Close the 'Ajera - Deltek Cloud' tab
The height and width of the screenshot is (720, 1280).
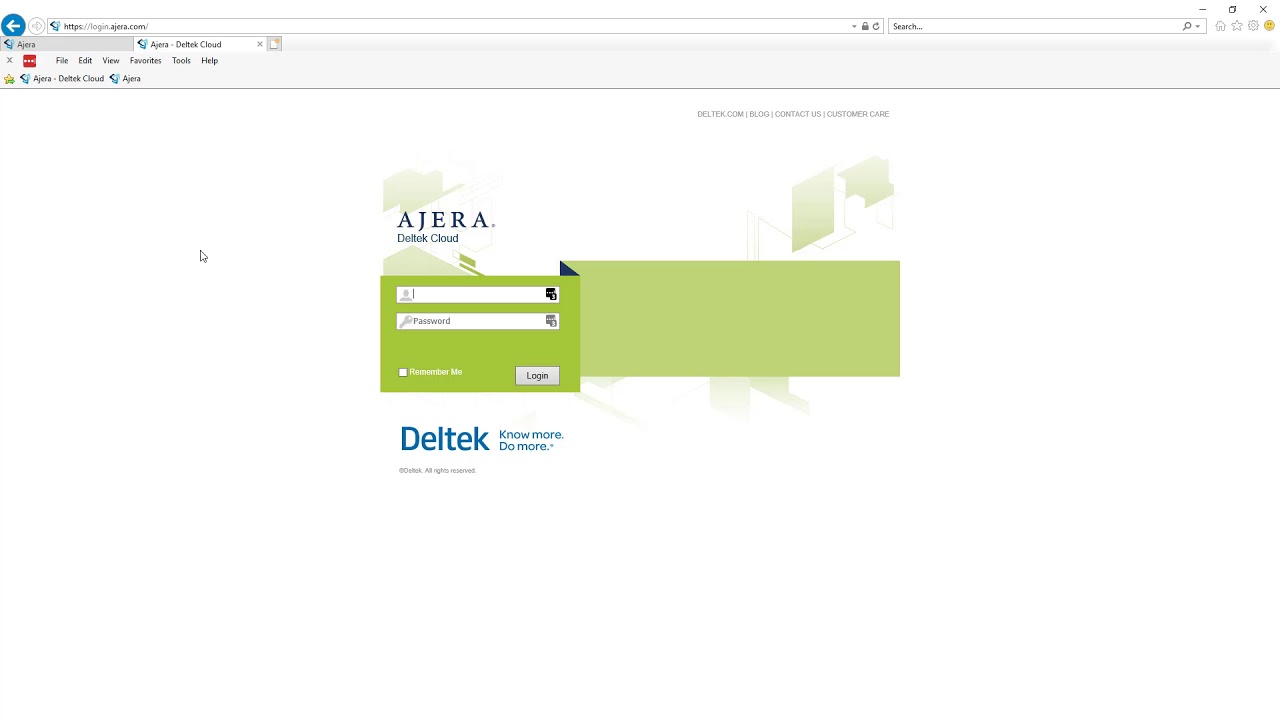coord(260,44)
